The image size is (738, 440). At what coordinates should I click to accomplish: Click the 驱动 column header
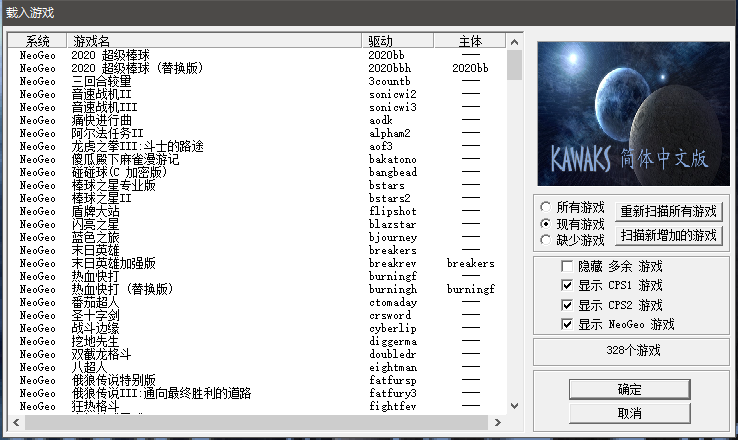(398, 41)
